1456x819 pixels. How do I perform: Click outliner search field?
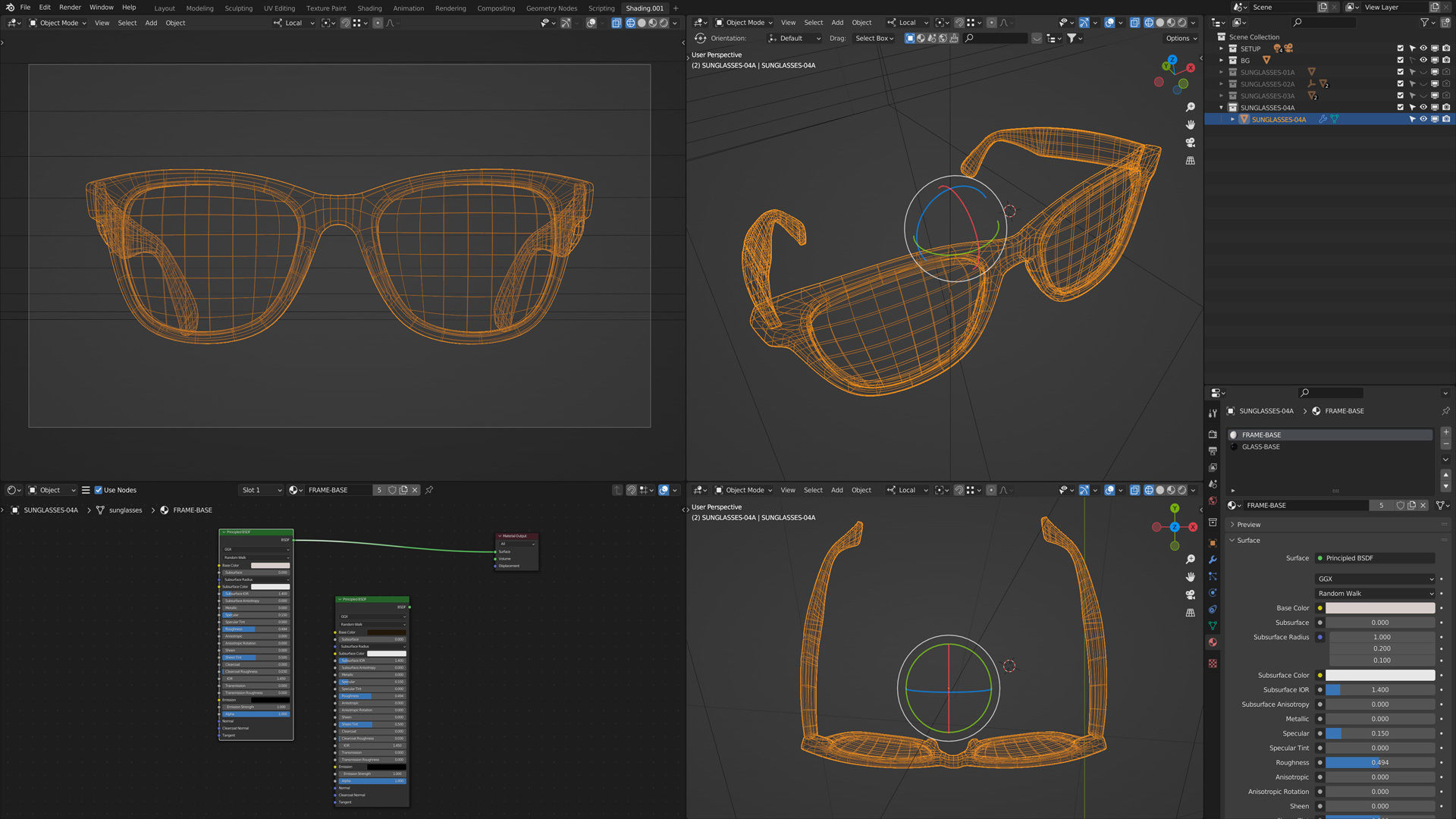click(1323, 23)
